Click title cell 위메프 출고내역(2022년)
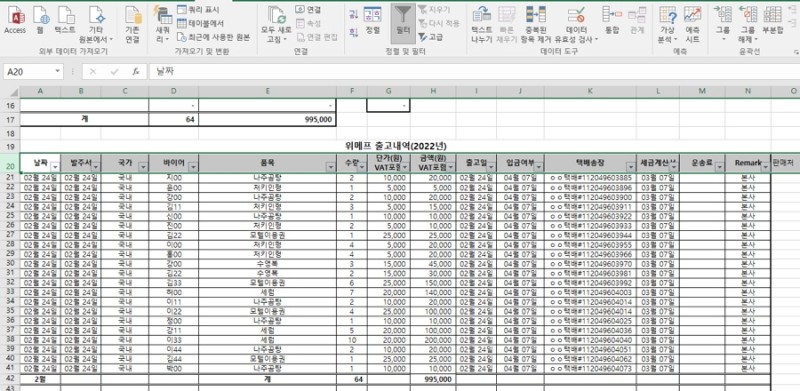 tap(395, 146)
